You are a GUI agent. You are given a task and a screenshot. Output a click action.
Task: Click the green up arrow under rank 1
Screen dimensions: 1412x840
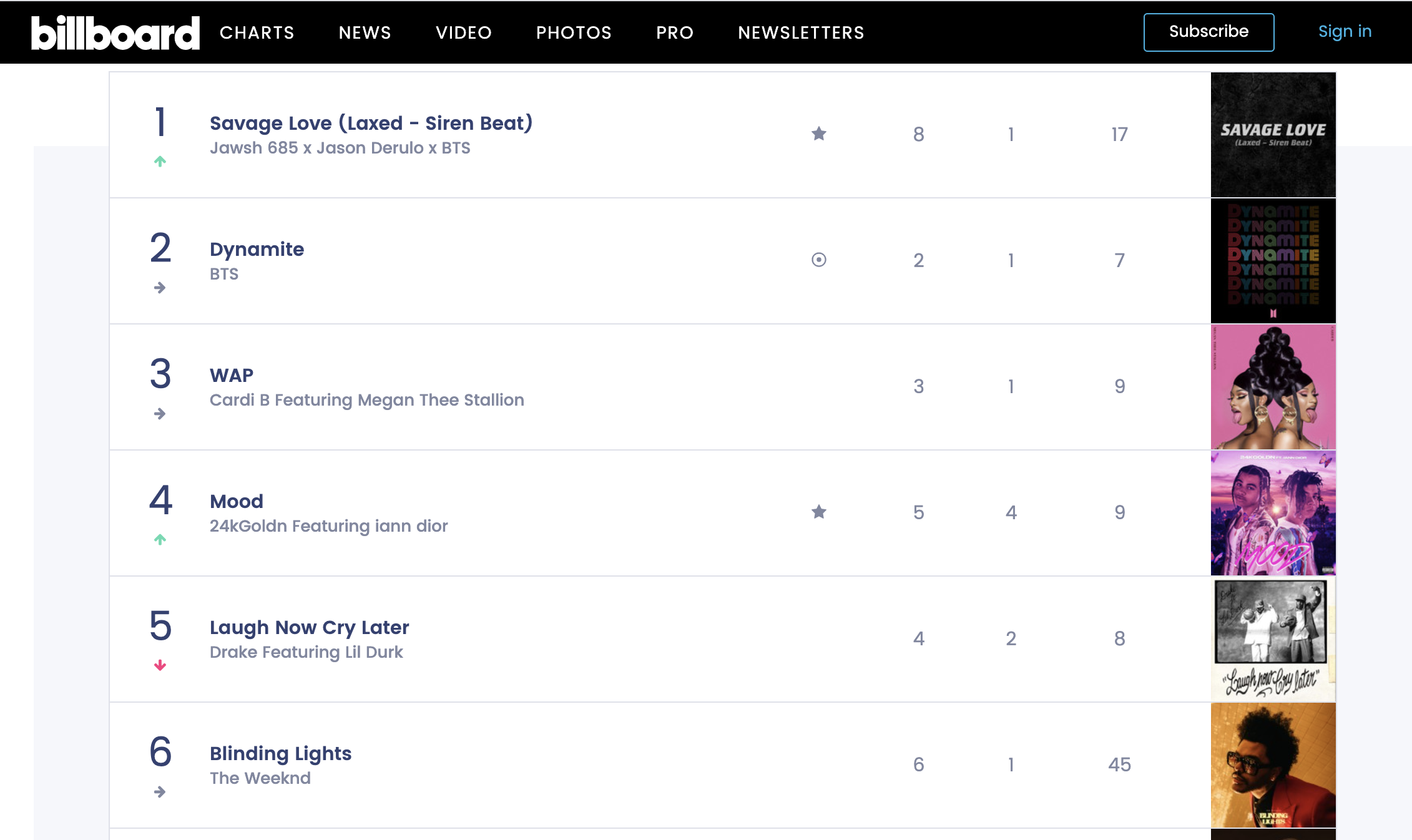pos(160,162)
